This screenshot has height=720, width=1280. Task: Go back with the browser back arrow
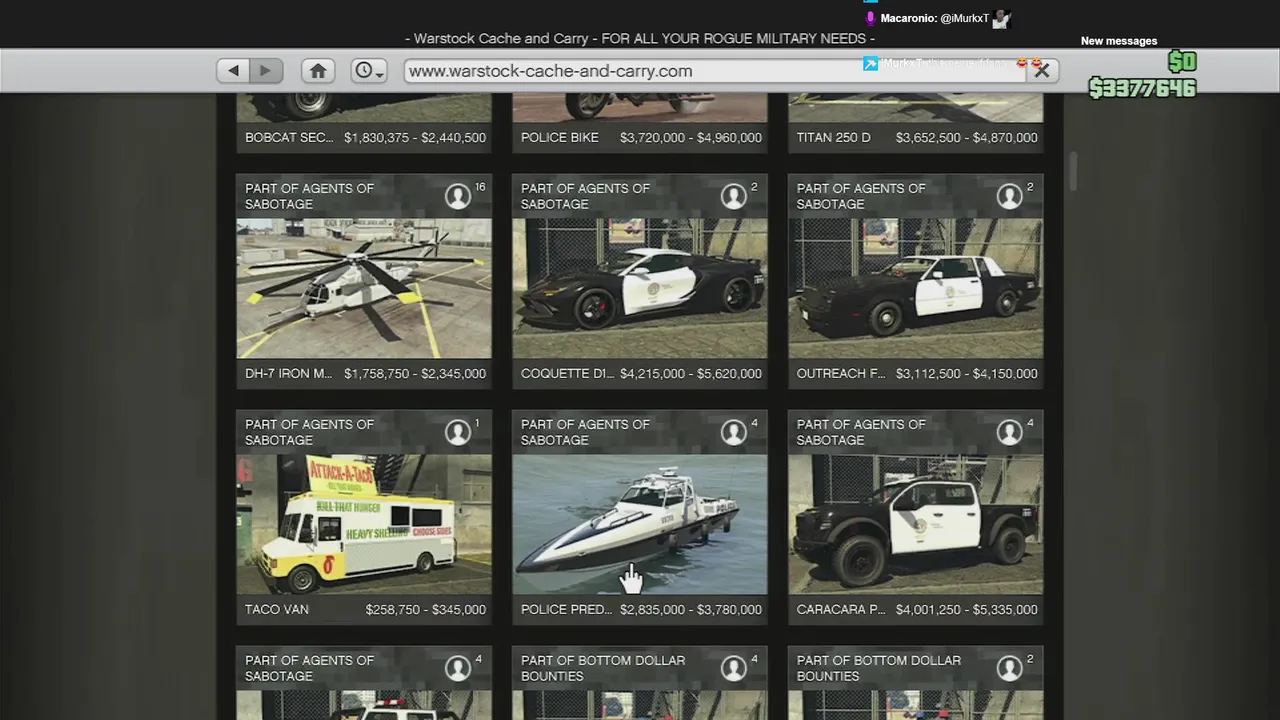(234, 71)
